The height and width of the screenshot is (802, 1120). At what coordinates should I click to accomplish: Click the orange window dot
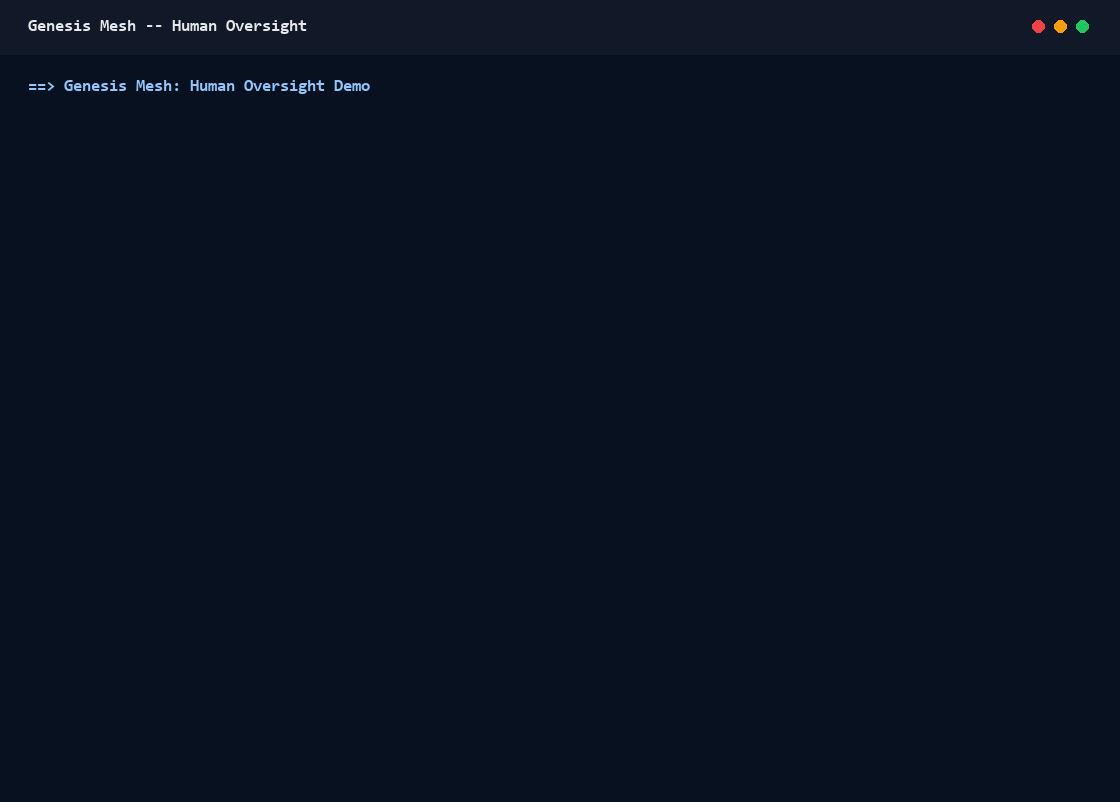pos(1061,26)
